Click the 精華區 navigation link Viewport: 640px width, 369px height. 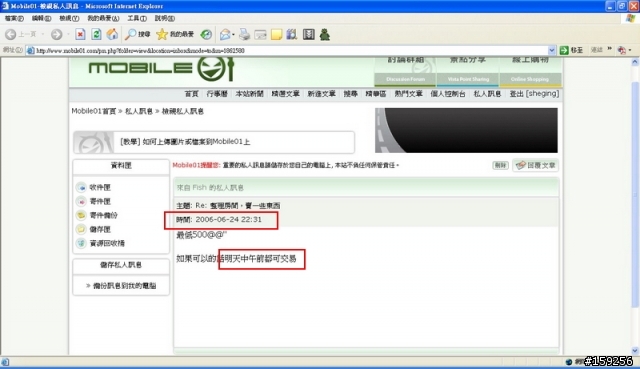(376, 94)
